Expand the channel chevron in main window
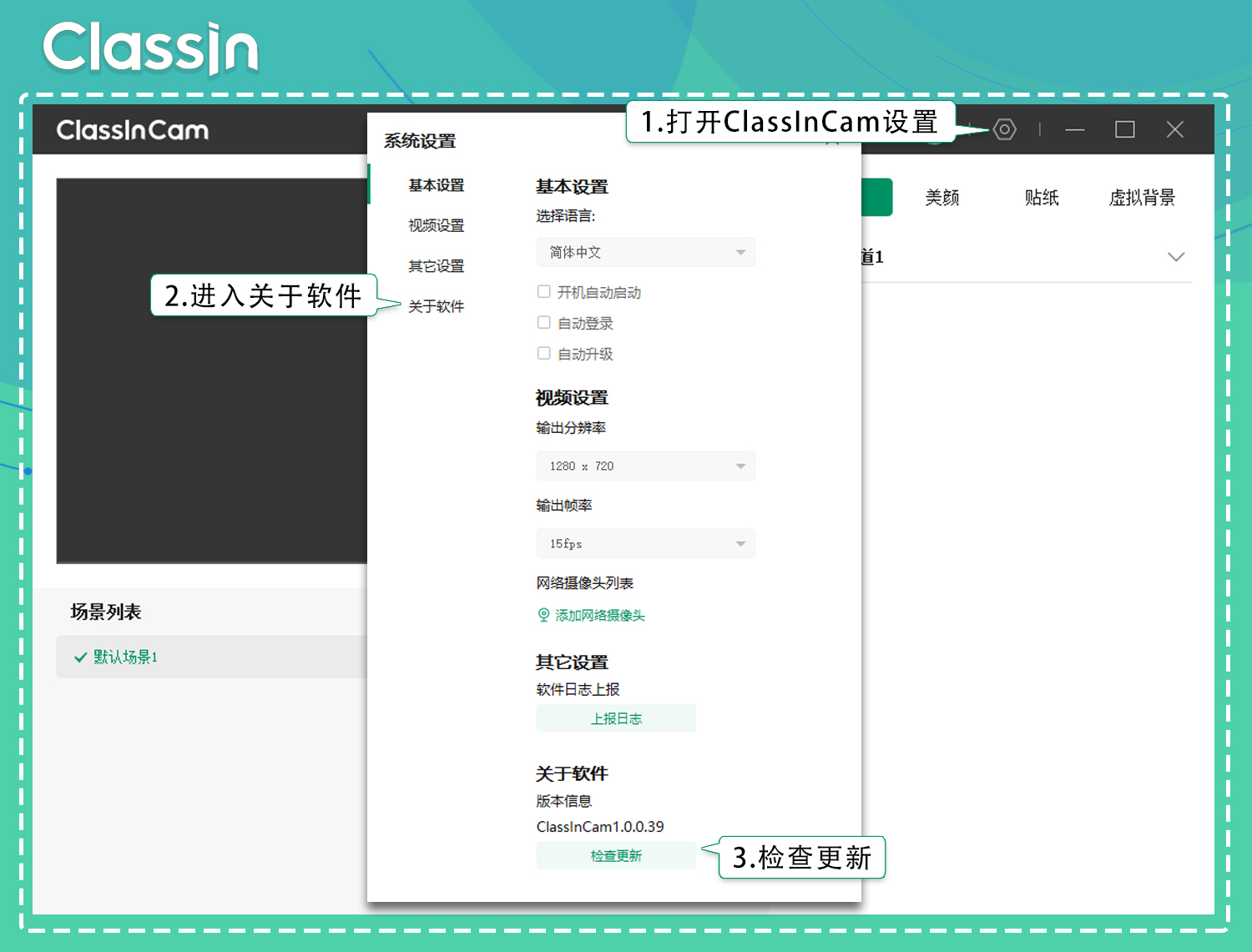Viewport: 1252px width, 952px height. click(x=1176, y=256)
